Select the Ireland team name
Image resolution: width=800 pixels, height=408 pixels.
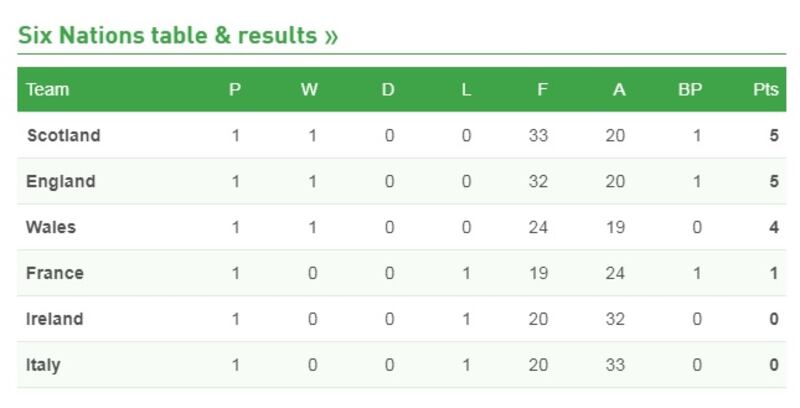tap(55, 320)
